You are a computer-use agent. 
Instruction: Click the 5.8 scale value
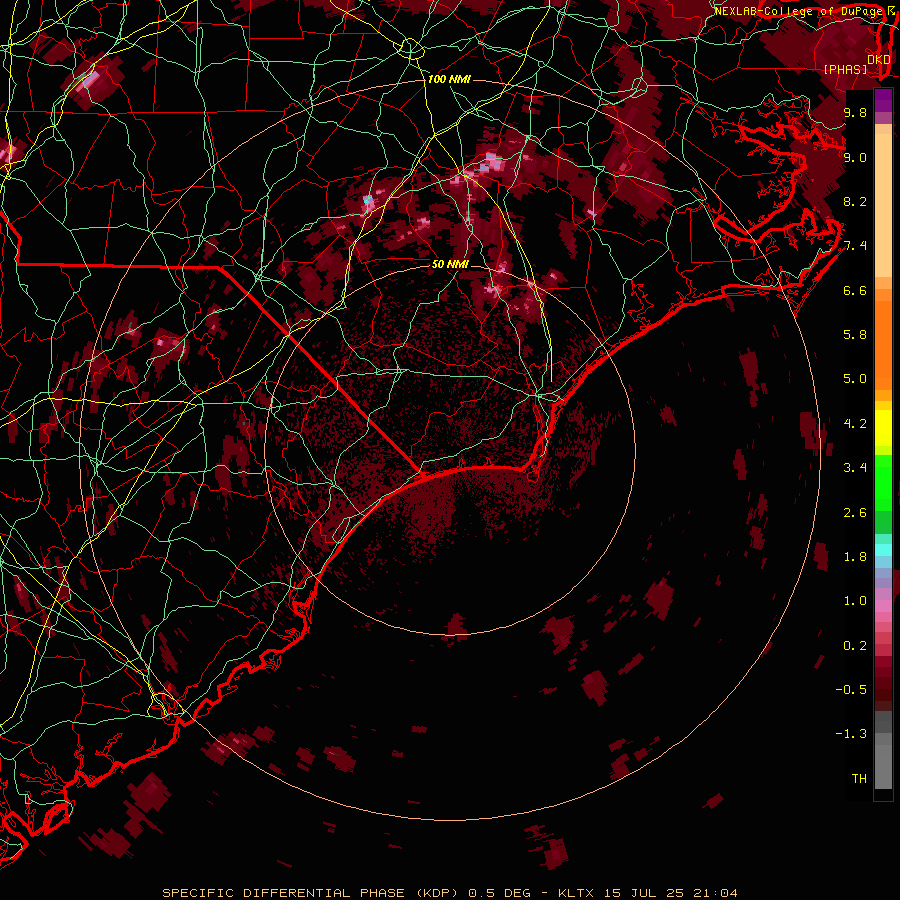tap(855, 335)
